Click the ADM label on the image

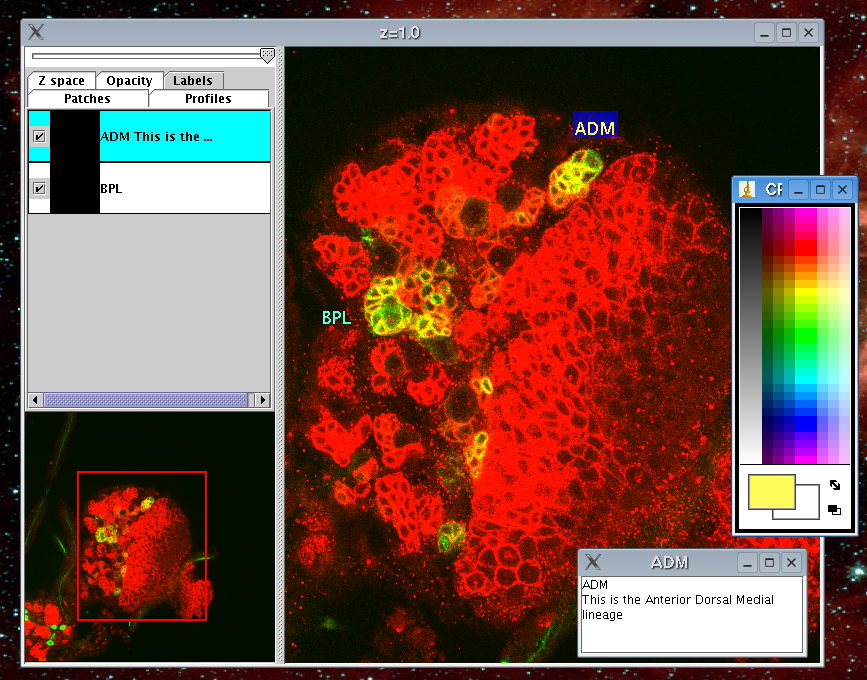coord(595,127)
